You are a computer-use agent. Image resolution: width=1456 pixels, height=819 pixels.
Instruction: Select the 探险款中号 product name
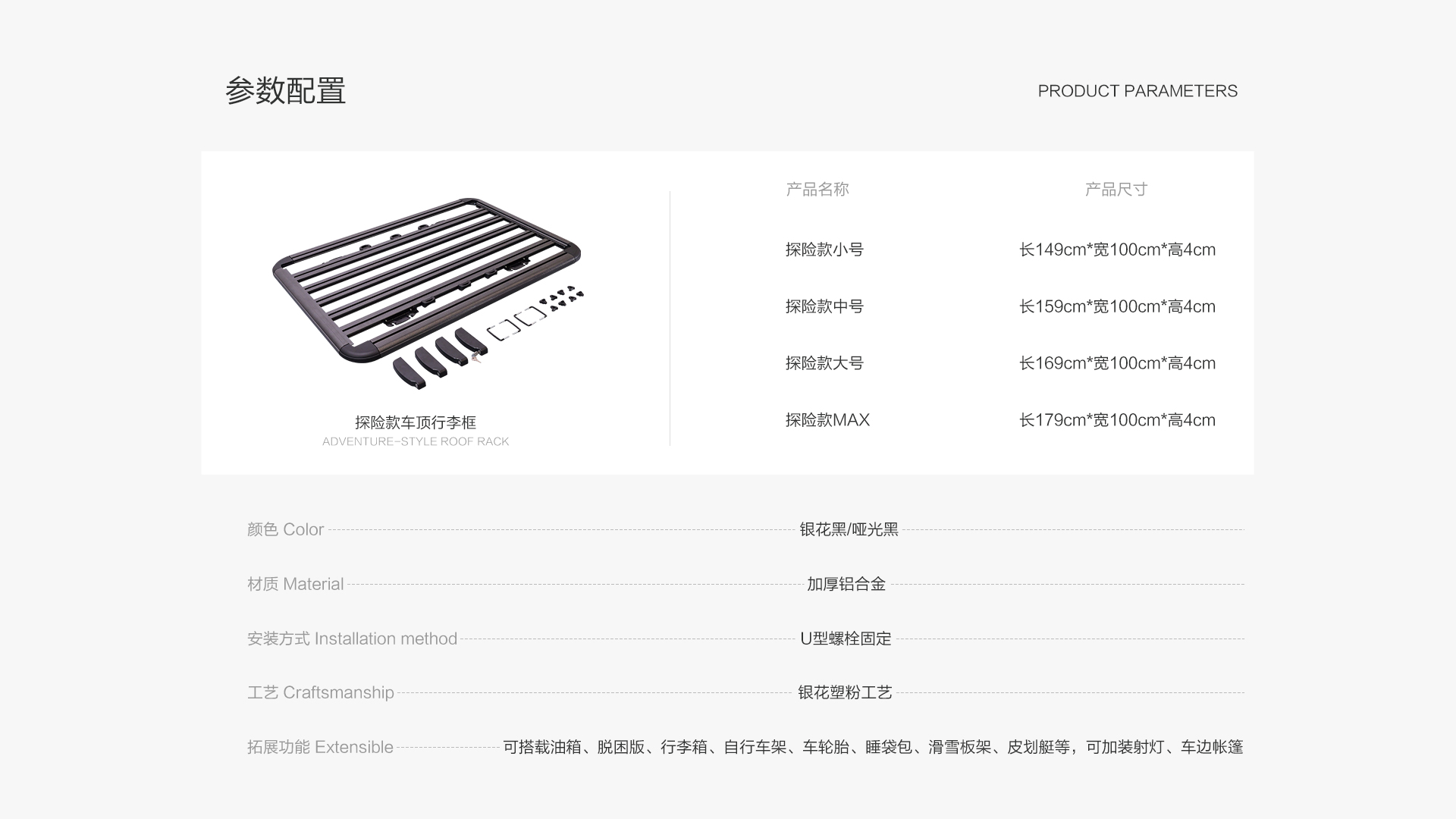(824, 306)
